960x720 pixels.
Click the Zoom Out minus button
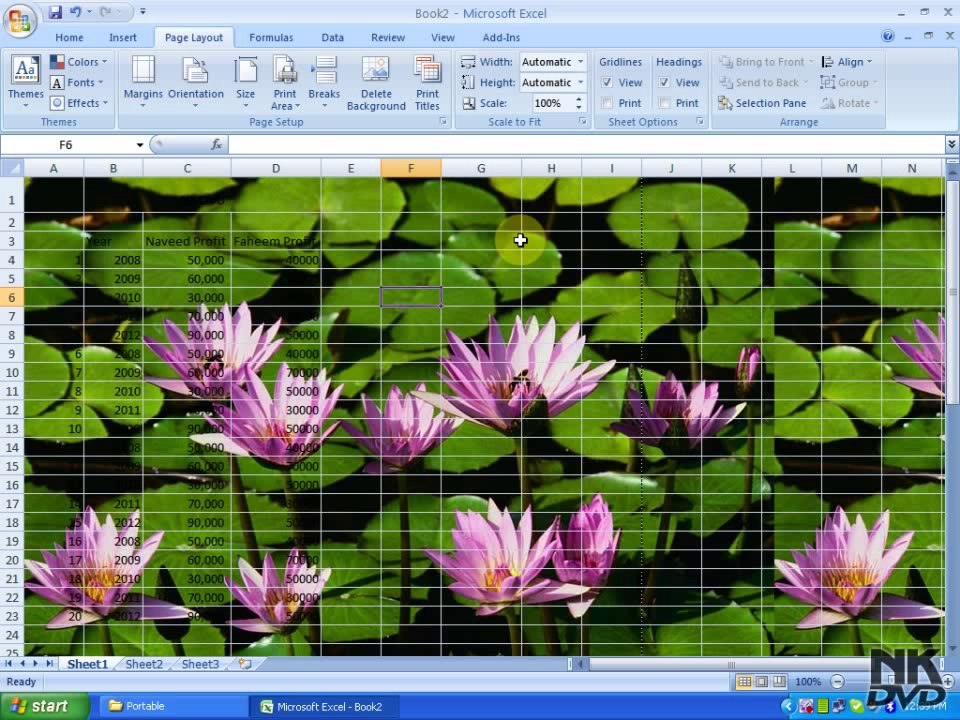838,681
